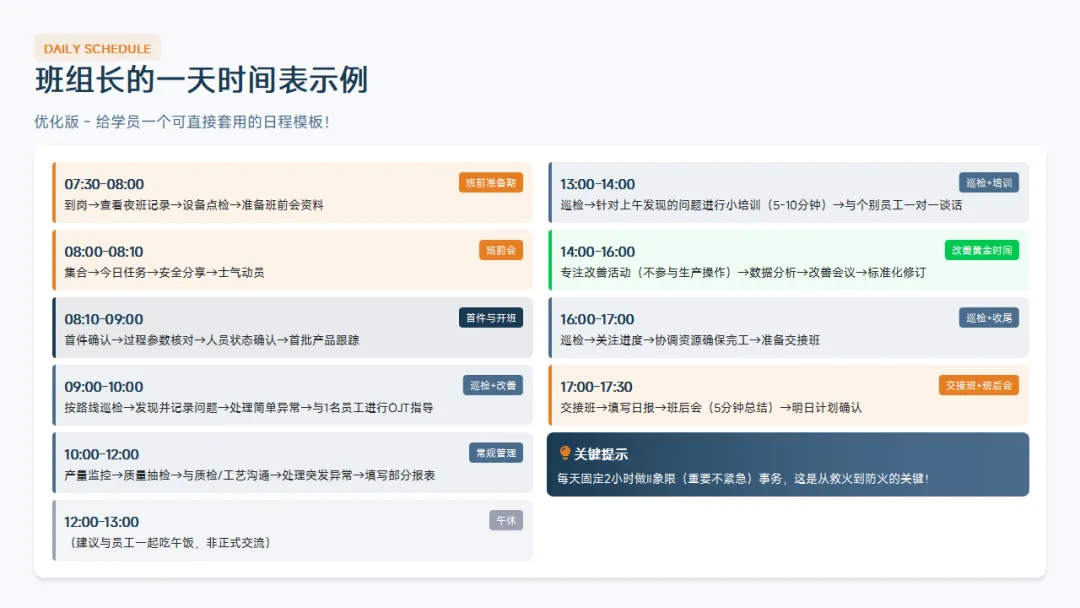
Task: Click the 17:00-17:30 time label
Action: (596, 386)
